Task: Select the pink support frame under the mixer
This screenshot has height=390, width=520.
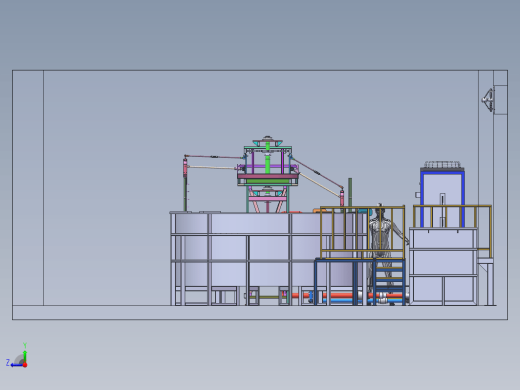Action: [x=267, y=199]
